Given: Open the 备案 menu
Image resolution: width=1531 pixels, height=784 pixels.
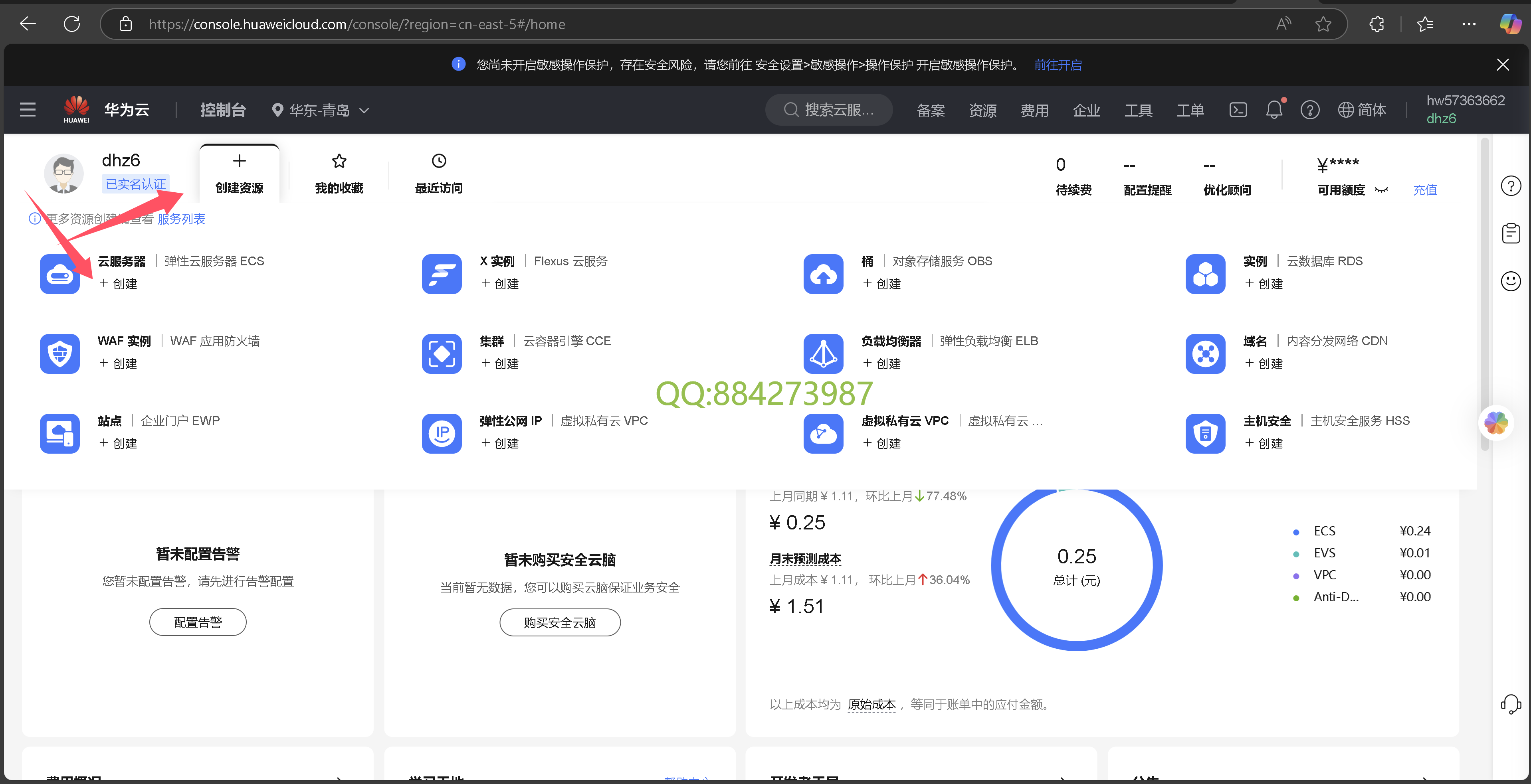Looking at the screenshot, I should [931, 110].
